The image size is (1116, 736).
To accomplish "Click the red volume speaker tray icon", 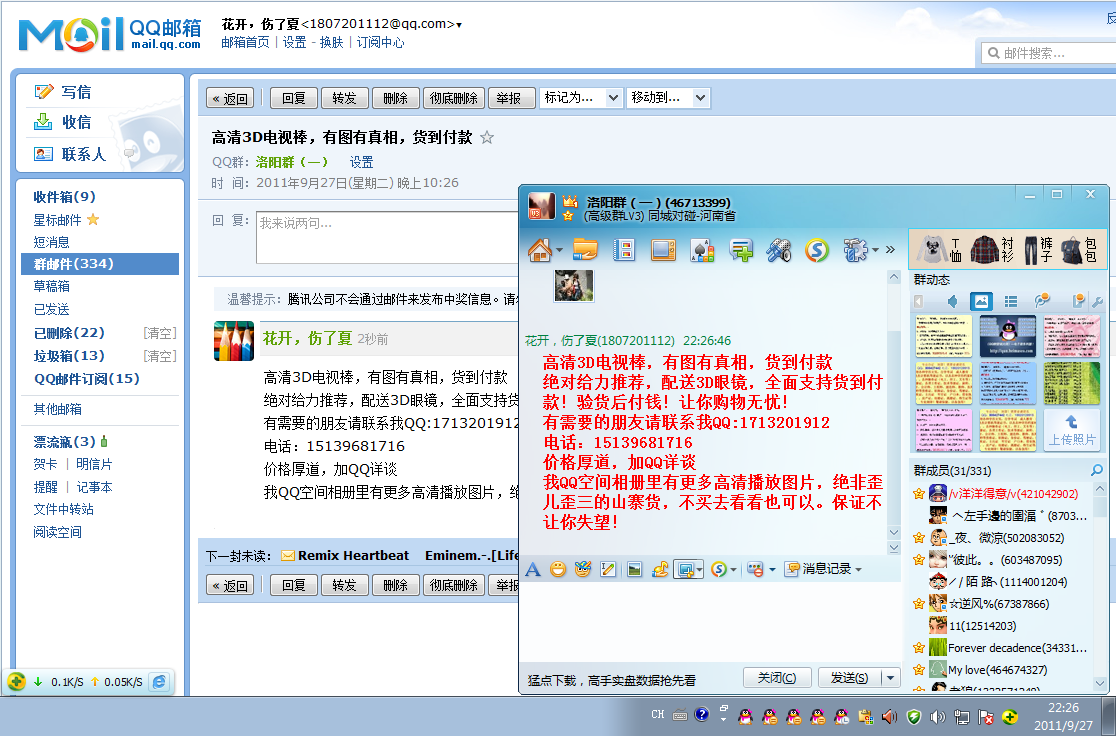I will pyautogui.click(x=889, y=716).
